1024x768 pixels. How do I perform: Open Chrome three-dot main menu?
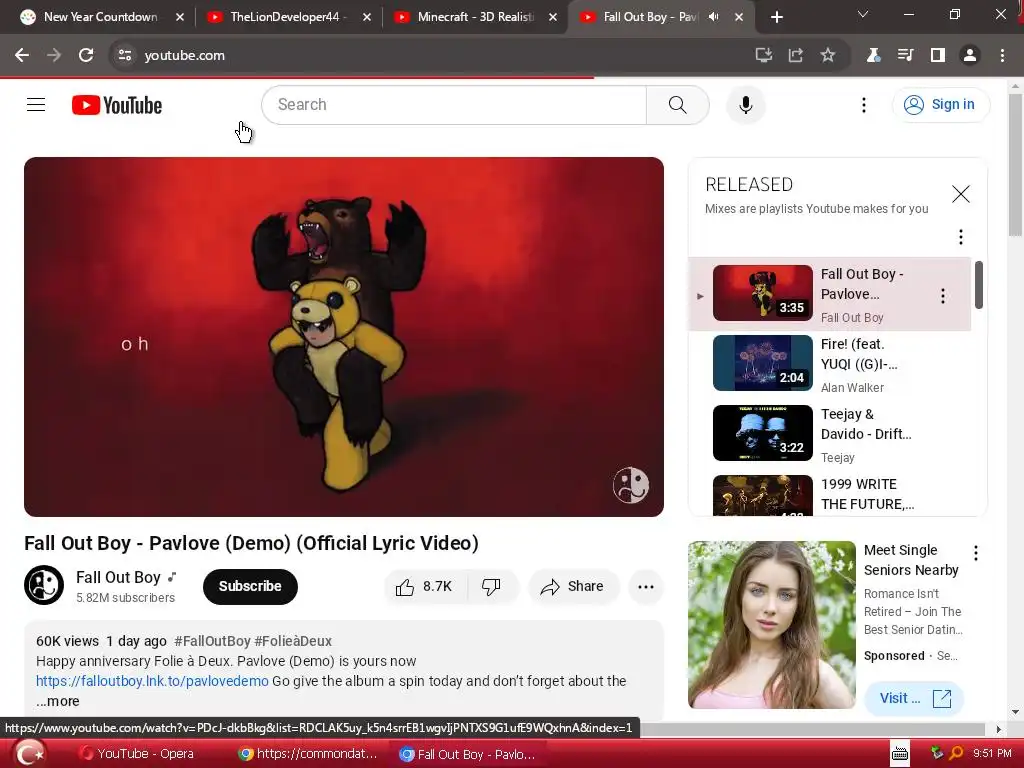pyautogui.click(x=1002, y=56)
